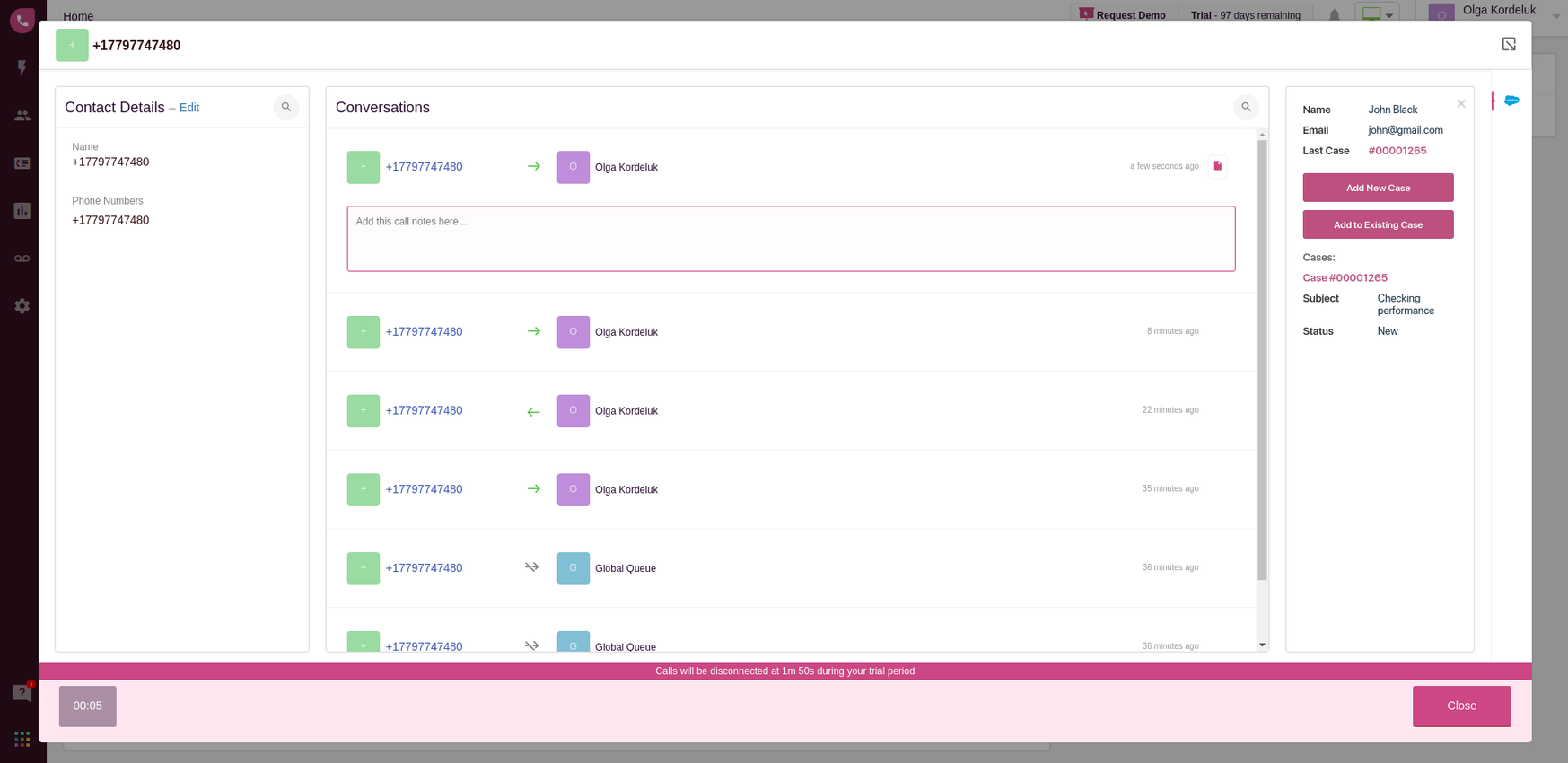Open the settings gear icon in sidebar
This screenshot has height=763, width=1568.
pos(22,306)
